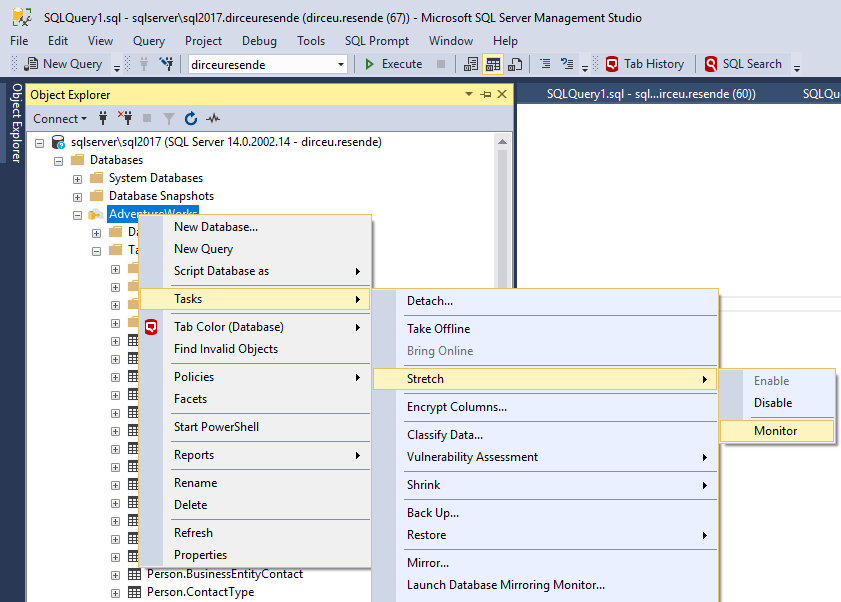Open the SQL Prompt menu
This screenshot has width=841, height=602.
click(x=377, y=41)
